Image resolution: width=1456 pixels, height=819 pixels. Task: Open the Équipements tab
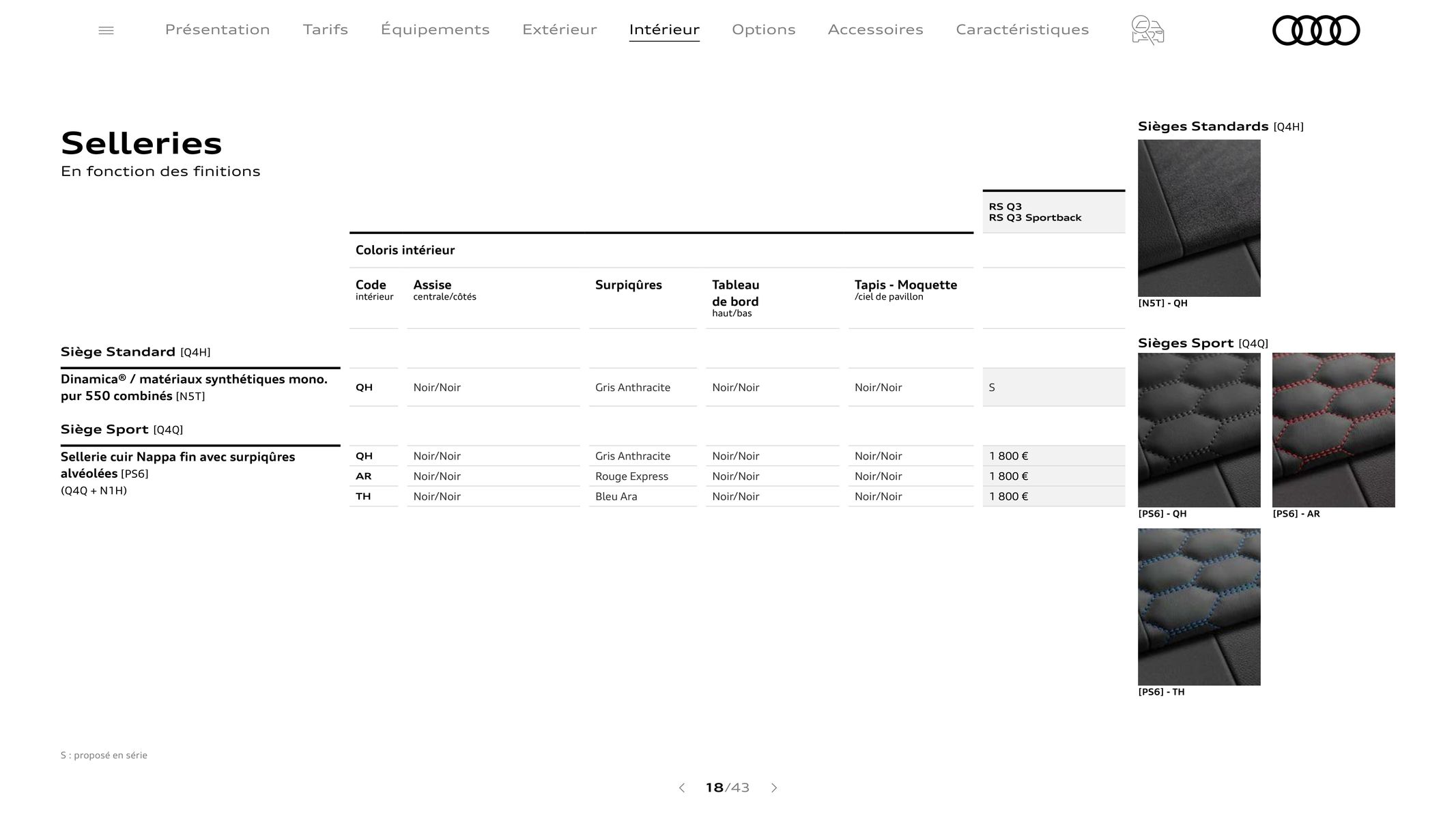click(x=436, y=29)
